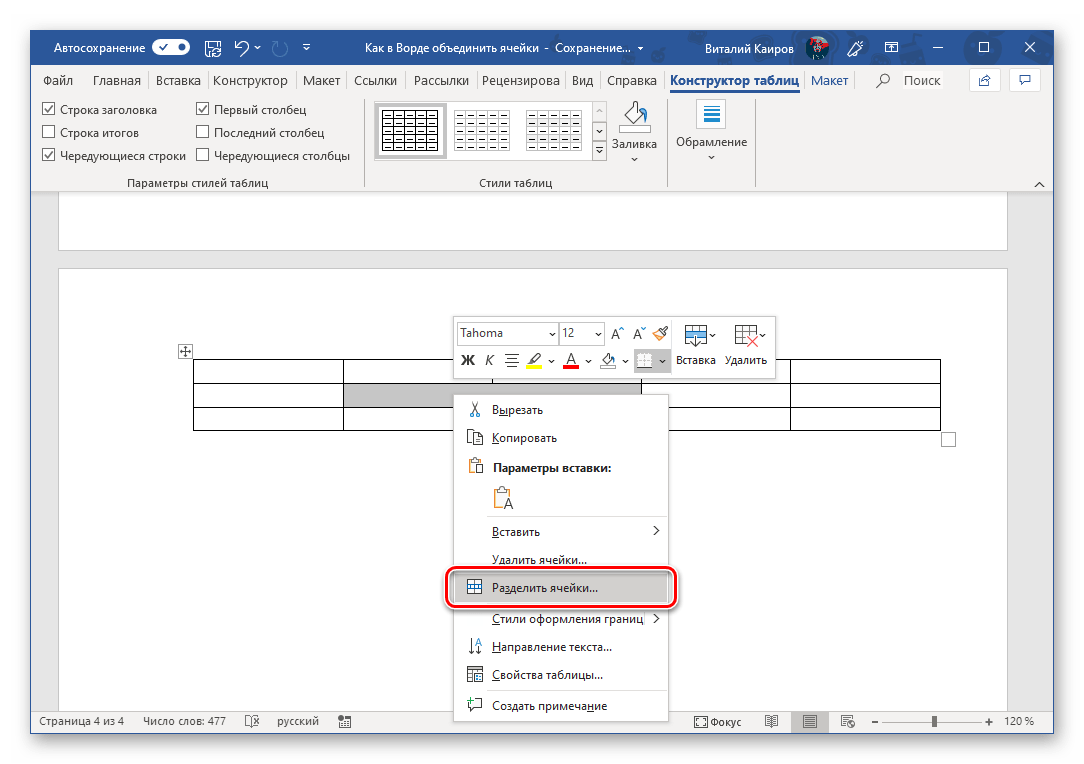The height and width of the screenshot is (764, 1084).
Task: Open Свойства таблицы from context menu
Action: pyautogui.click(x=561, y=675)
